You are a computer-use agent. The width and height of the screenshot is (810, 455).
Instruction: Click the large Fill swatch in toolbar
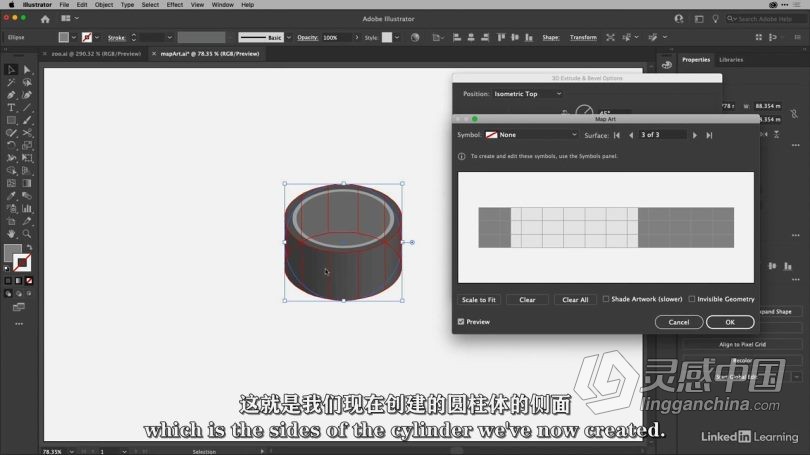pyautogui.click(x=12, y=253)
